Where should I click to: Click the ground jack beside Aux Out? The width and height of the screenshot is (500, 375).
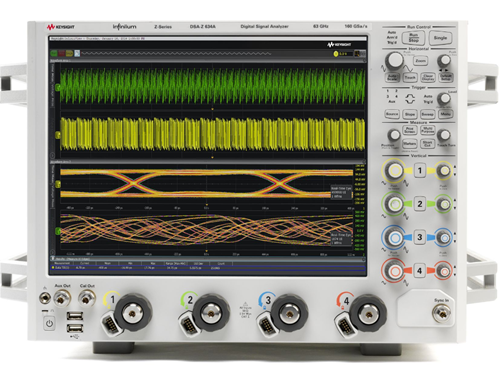click(x=45, y=298)
